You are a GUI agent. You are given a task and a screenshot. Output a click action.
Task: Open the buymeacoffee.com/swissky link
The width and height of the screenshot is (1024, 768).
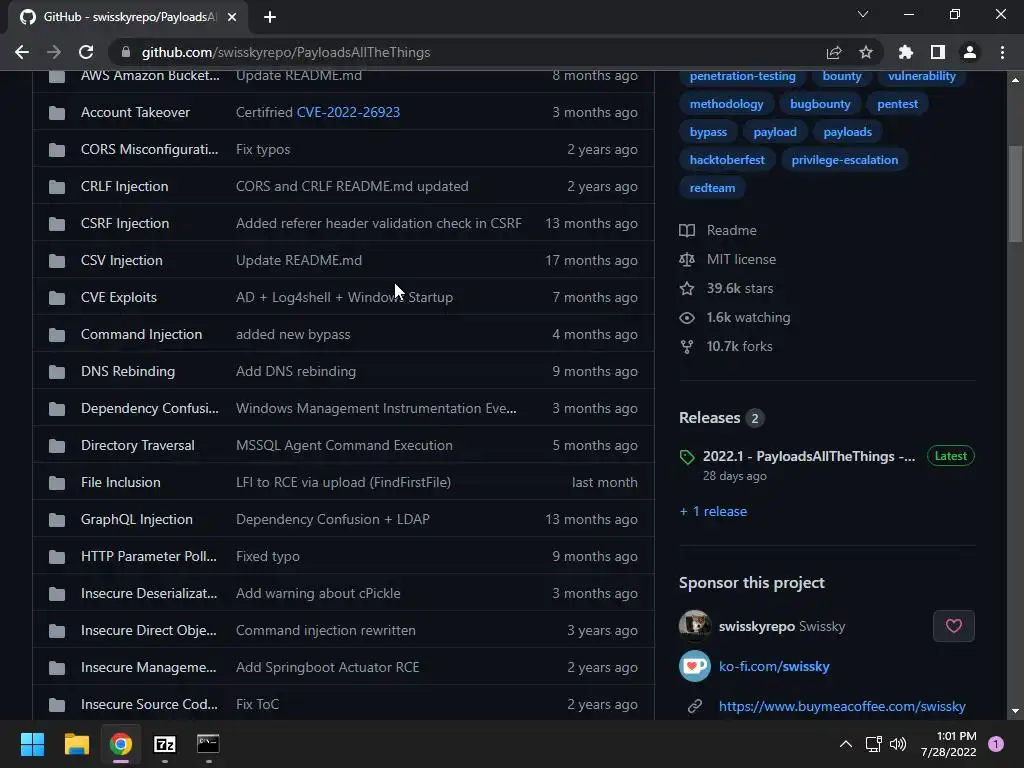(842, 706)
